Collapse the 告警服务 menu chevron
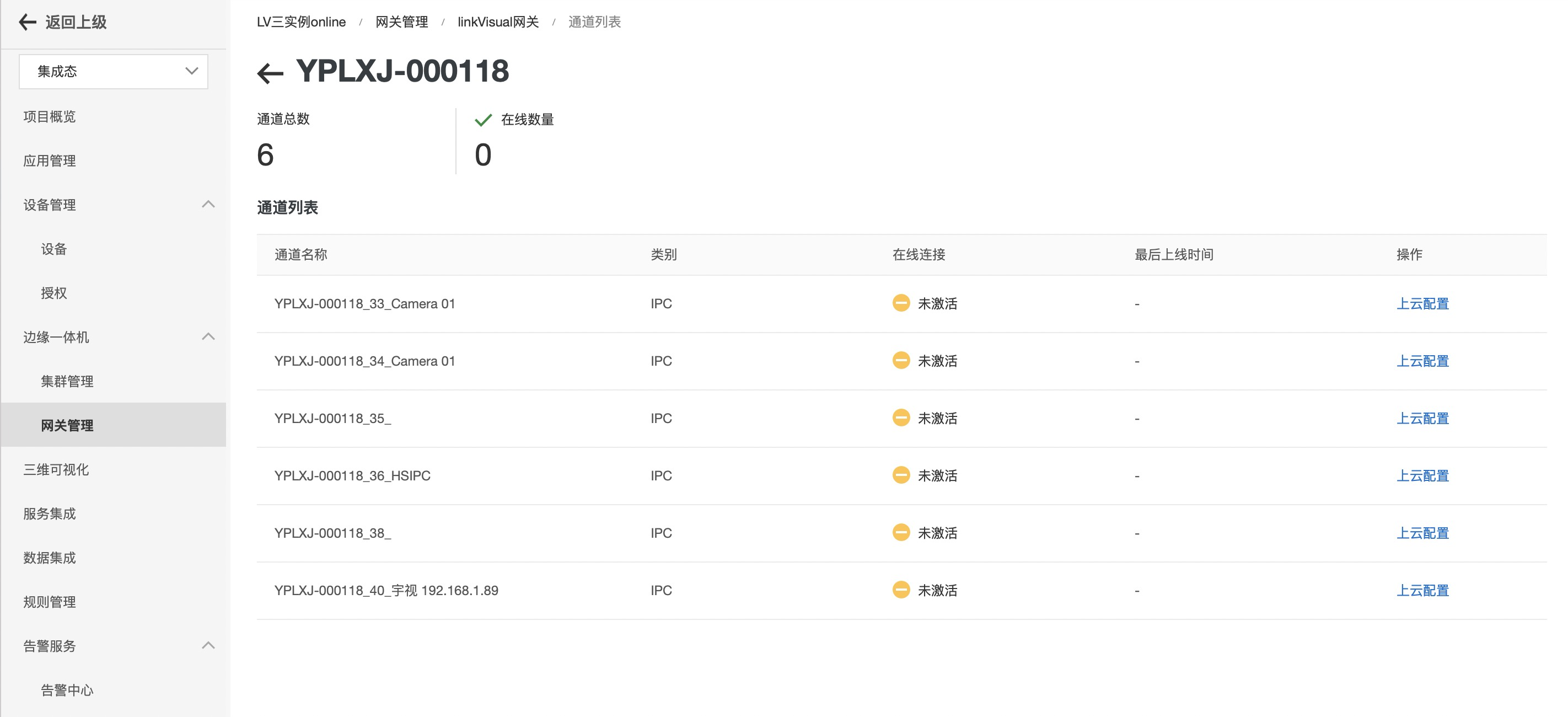 208,645
